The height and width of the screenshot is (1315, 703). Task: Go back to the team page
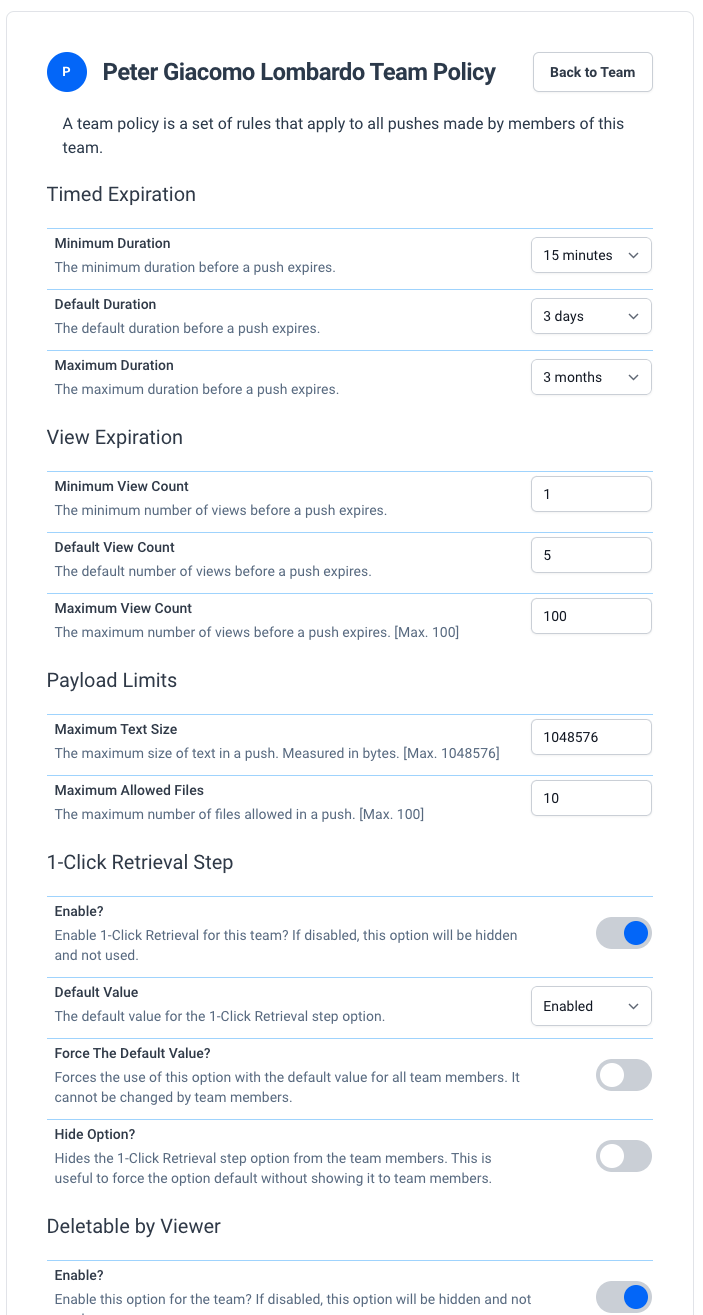pos(593,72)
